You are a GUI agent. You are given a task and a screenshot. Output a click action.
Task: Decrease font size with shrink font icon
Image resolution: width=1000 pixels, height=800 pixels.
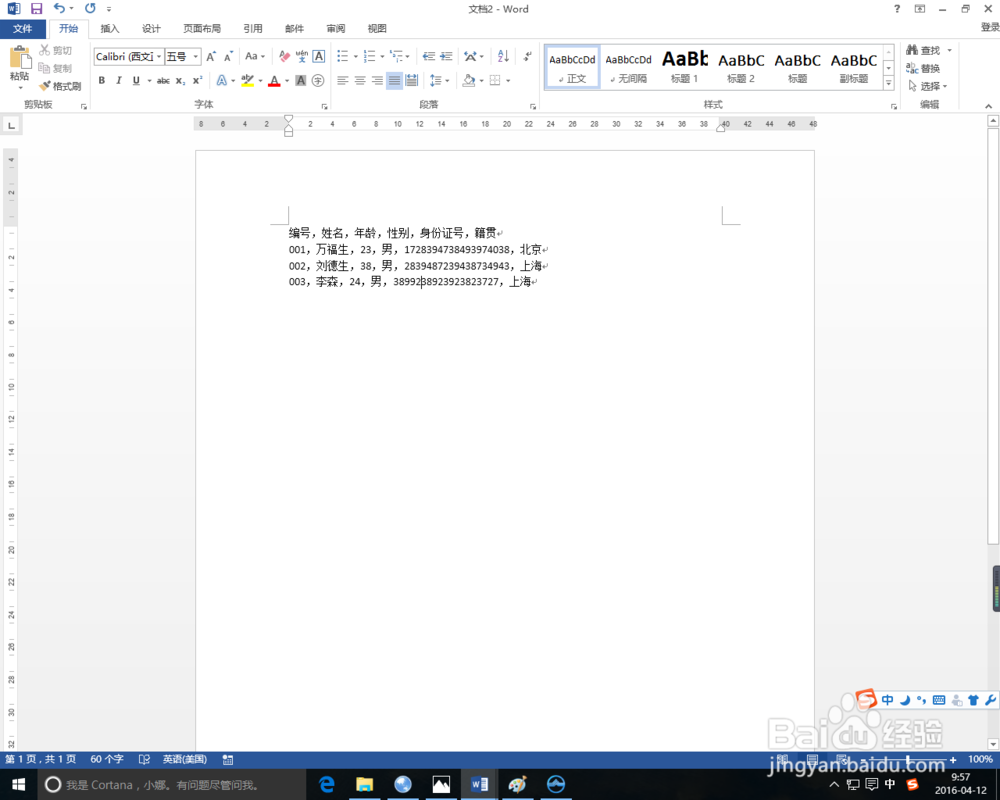pyautogui.click(x=228, y=57)
